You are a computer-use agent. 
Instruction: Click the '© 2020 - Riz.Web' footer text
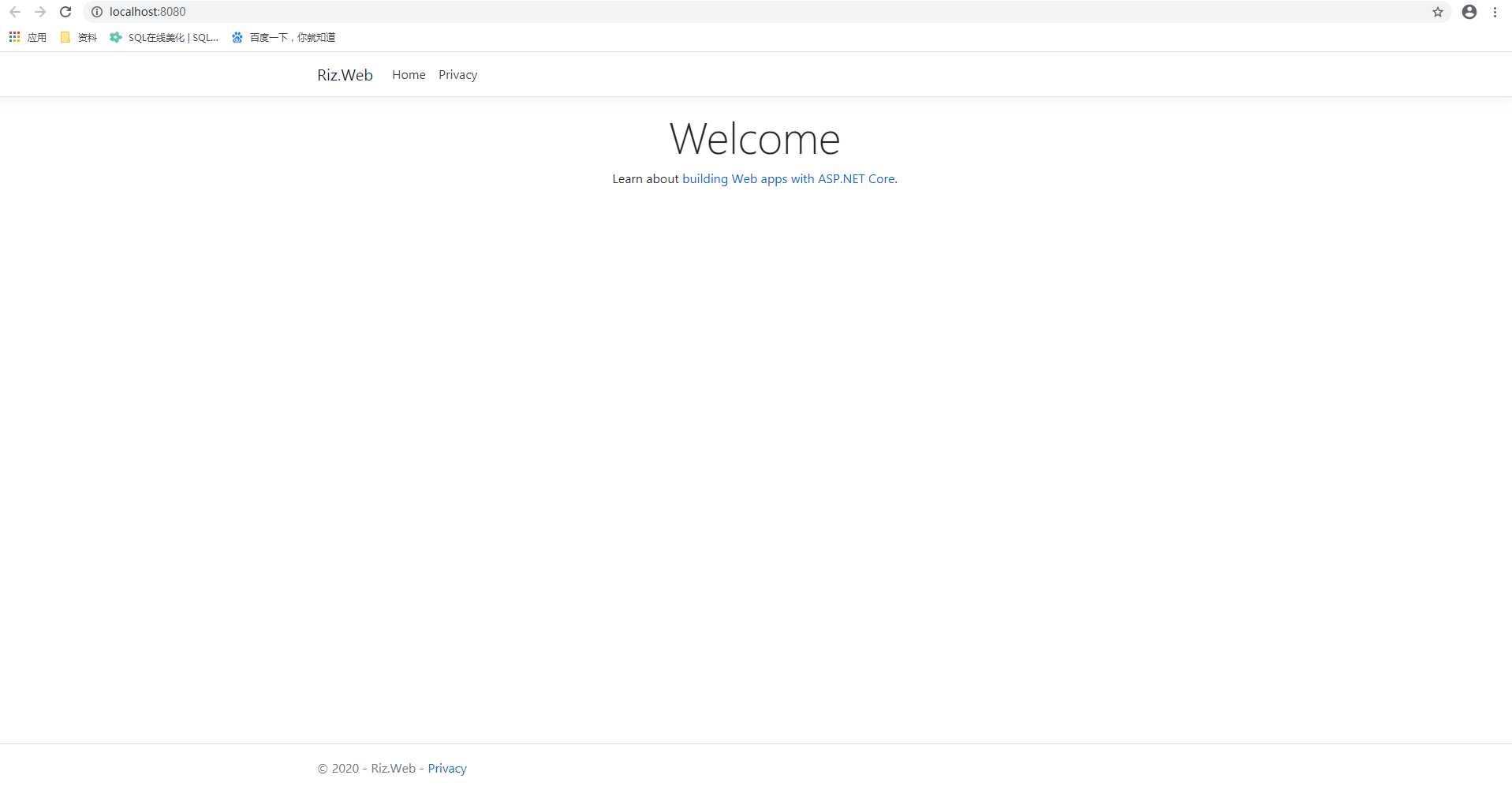pos(367,769)
